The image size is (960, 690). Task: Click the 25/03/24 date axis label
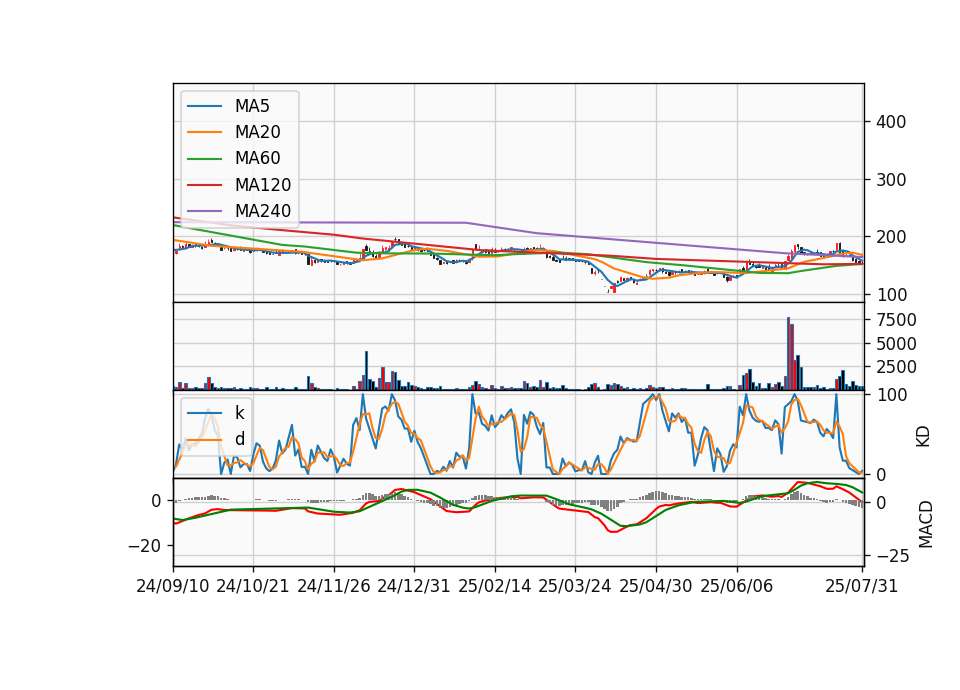coord(575,586)
